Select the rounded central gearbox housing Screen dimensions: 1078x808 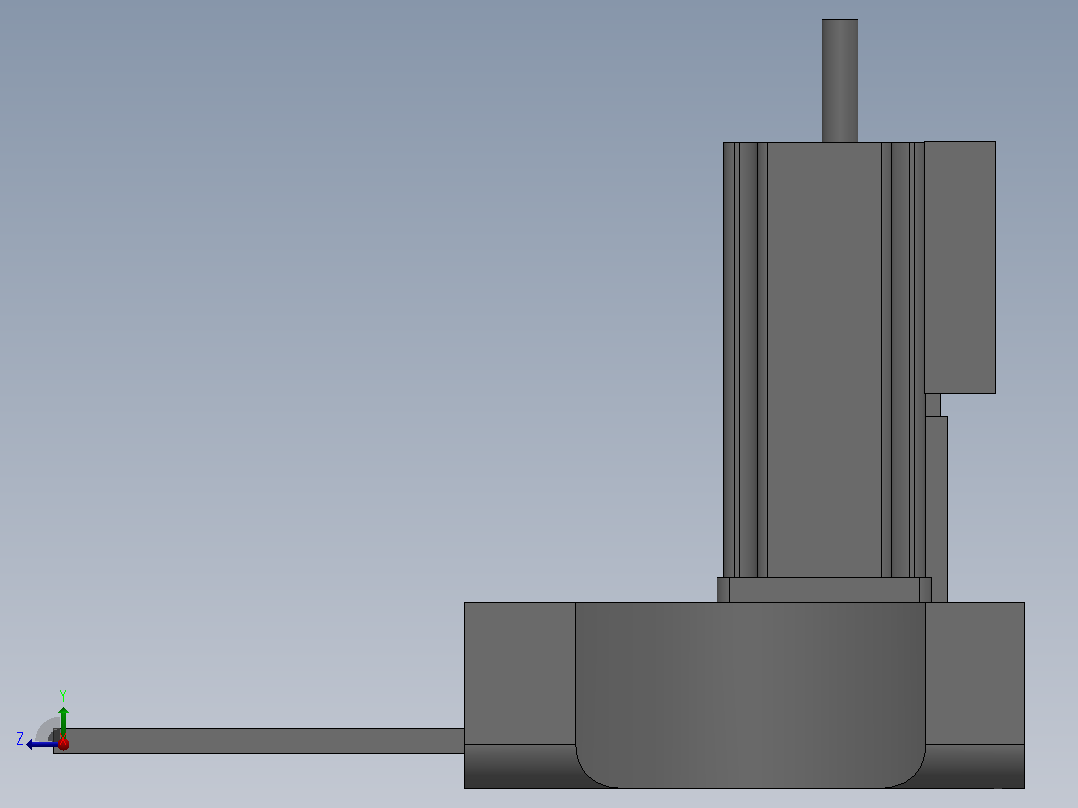coord(750,695)
